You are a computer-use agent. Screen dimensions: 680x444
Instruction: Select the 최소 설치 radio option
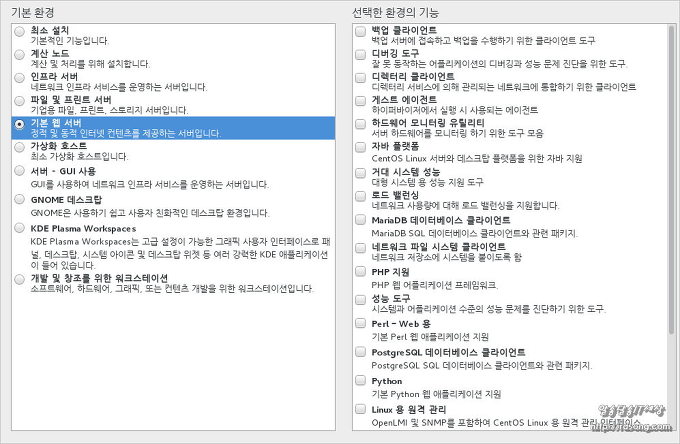coord(20,33)
